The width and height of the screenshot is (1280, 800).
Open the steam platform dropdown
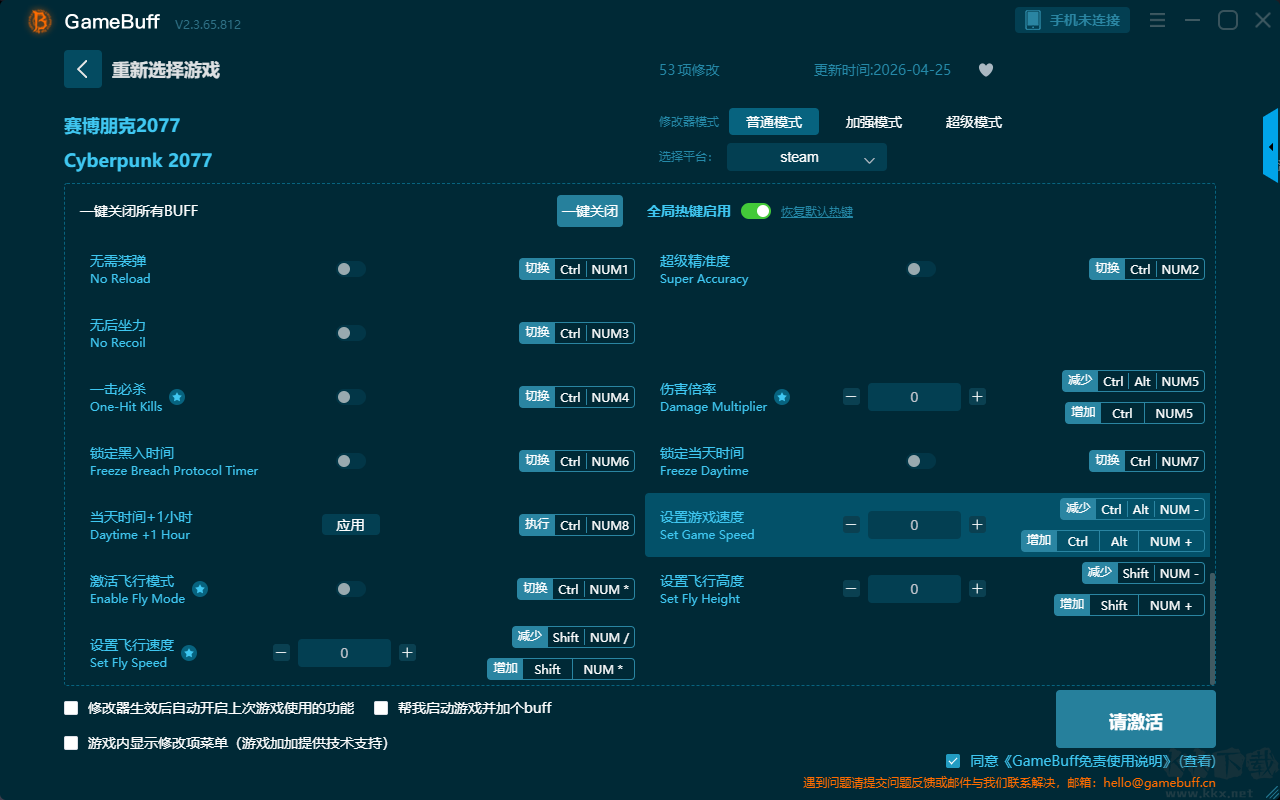click(807, 157)
